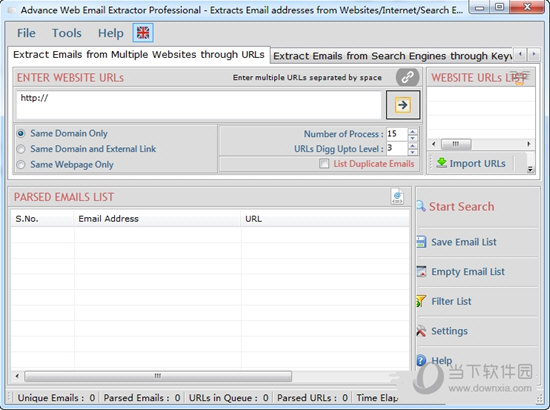Switch to Extract Emails from Search Engines tab
The image size is (550, 410).
click(392, 56)
